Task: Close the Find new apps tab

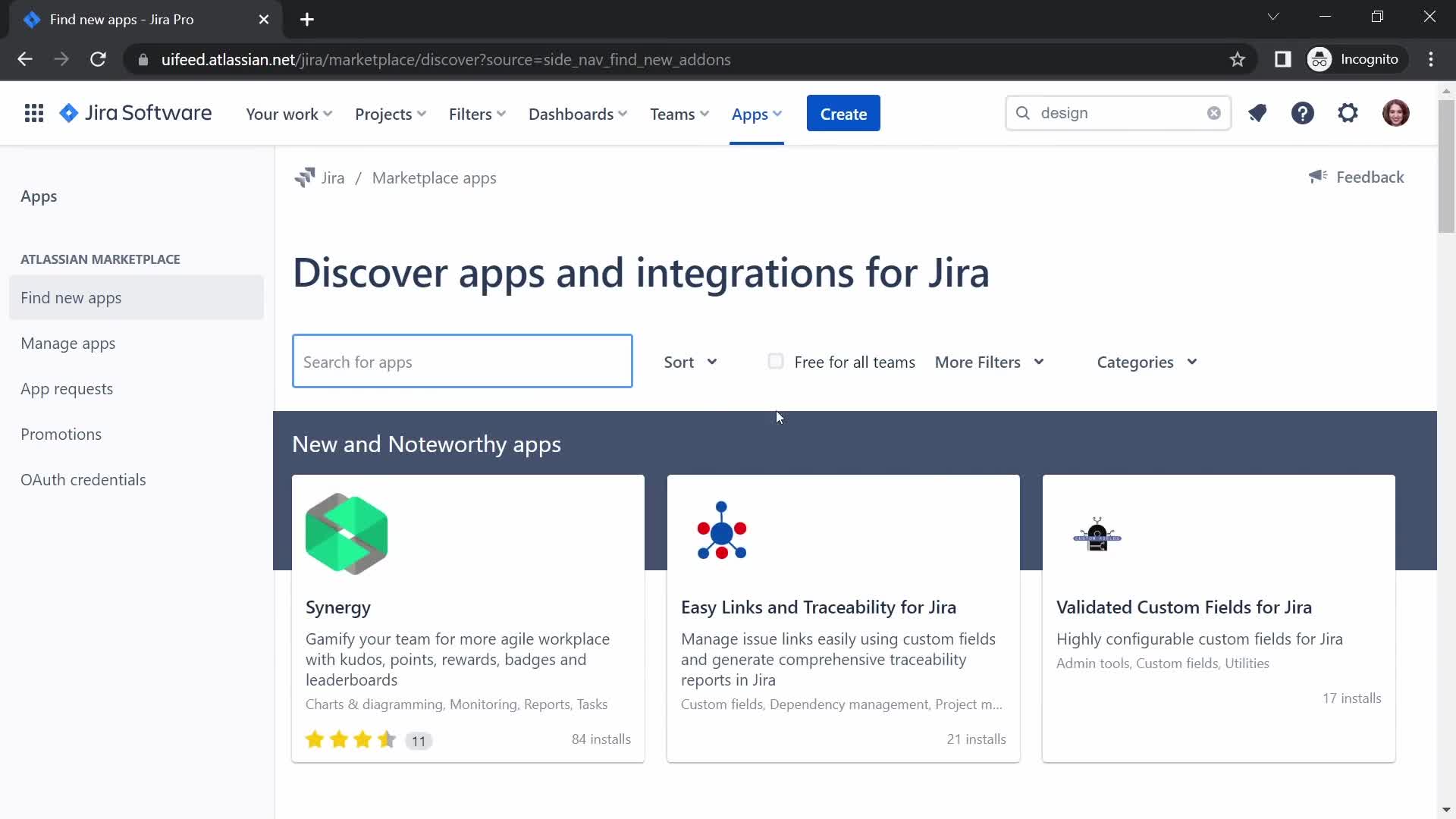Action: point(264,20)
